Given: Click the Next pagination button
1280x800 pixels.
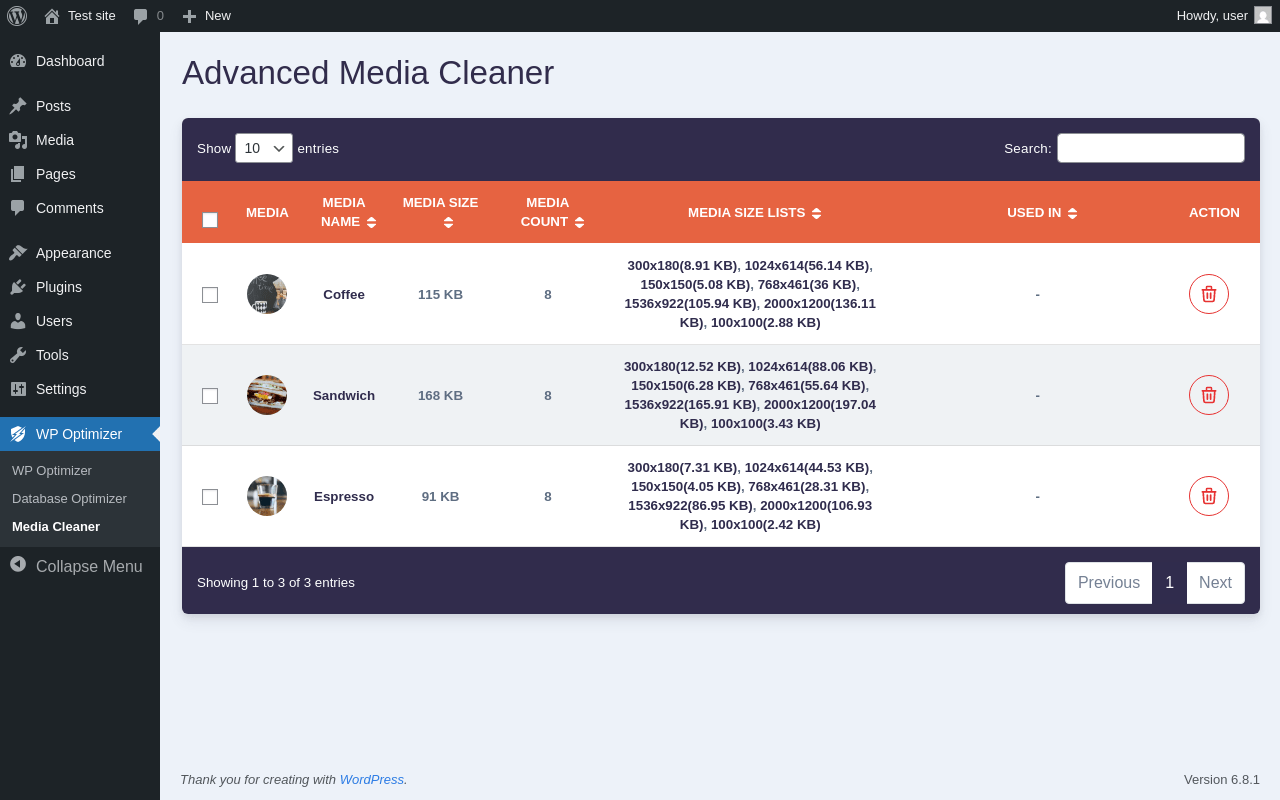Looking at the screenshot, I should pyautogui.click(x=1215, y=583).
